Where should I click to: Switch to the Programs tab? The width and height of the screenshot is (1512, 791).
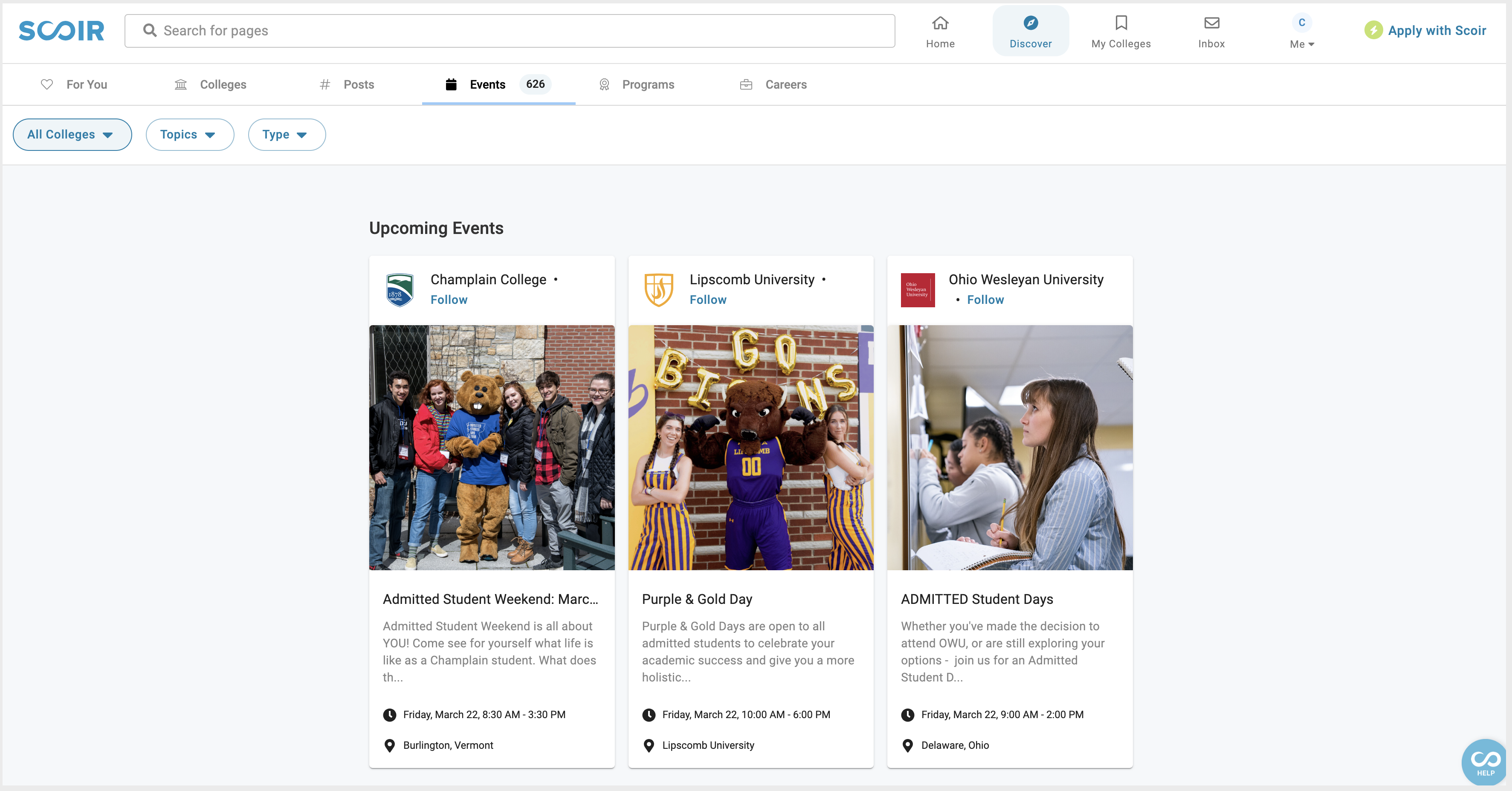click(636, 84)
